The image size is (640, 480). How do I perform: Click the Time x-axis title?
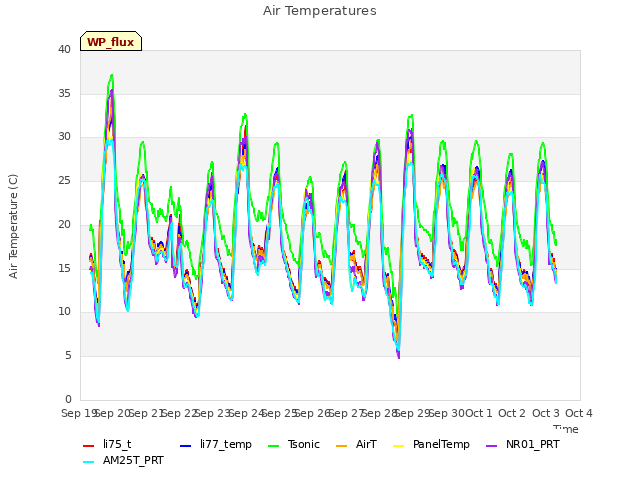[566, 429]
